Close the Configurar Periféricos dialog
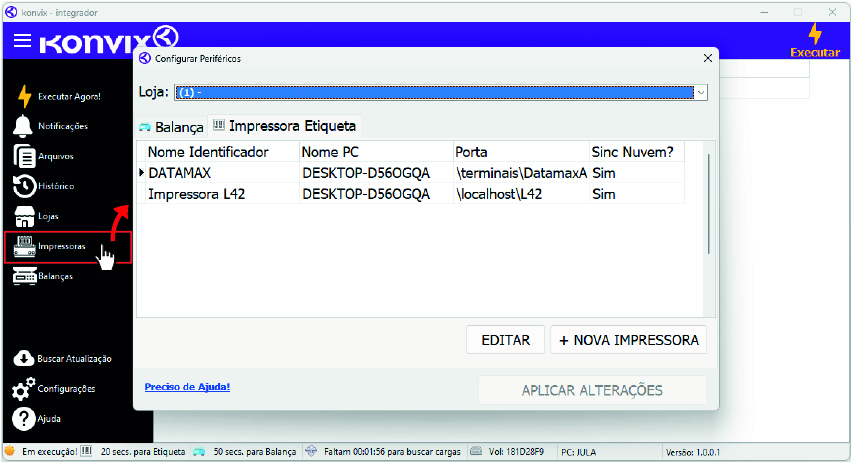The width and height of the screenshot is (852, 464). tap(707, 58)
